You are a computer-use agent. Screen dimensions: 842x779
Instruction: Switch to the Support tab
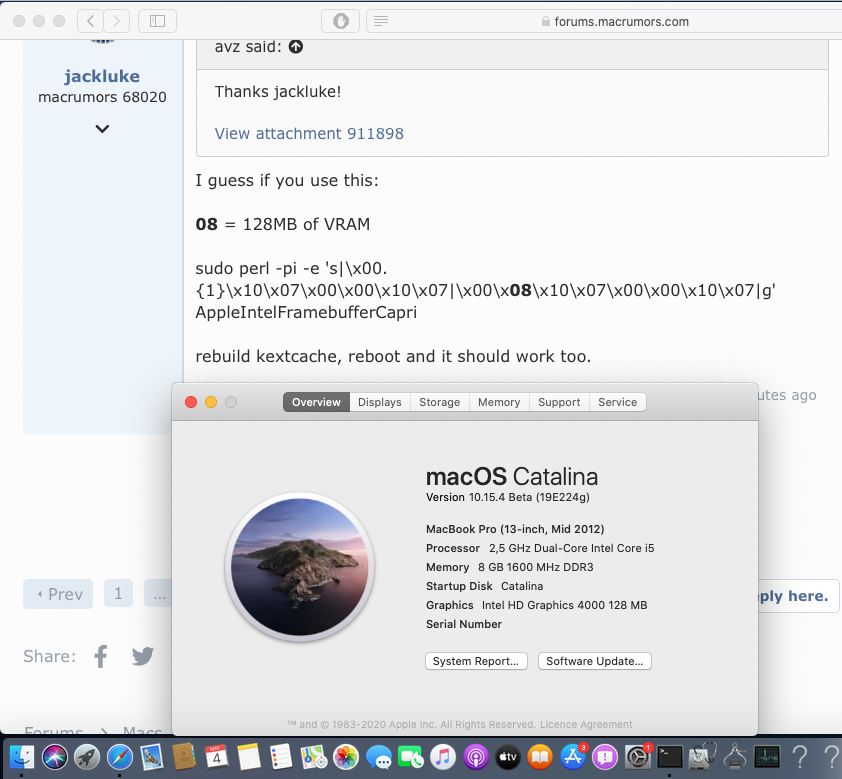click(x=560, y=402)
